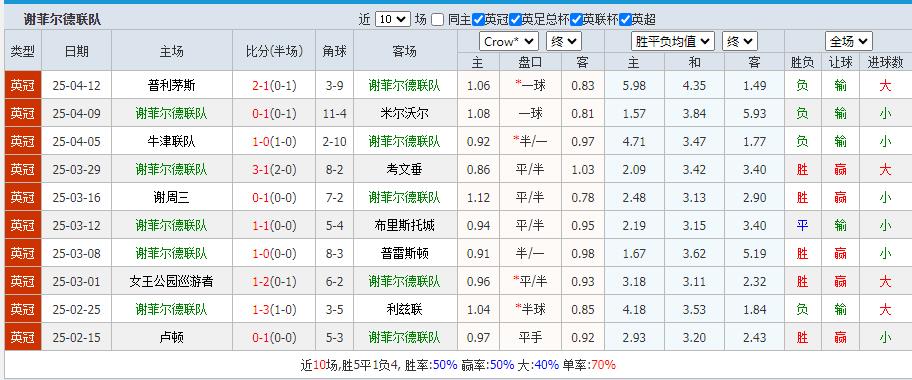Uncheck the 英超 checkbox
This screenshot has height=380, width=912.
(625, 20)
